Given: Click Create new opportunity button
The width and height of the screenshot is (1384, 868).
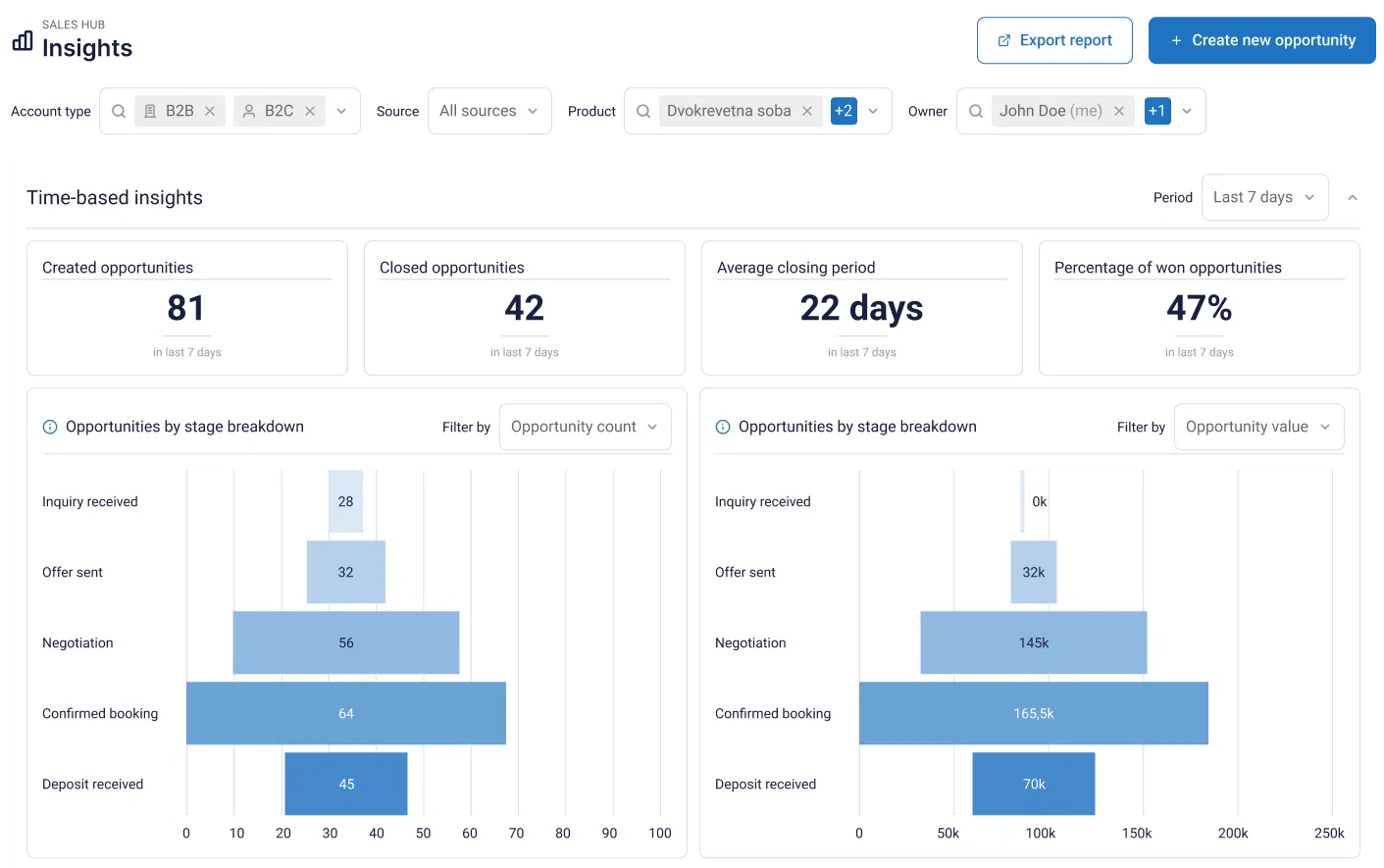Looking at the screenshot, I should [1262, 40].
